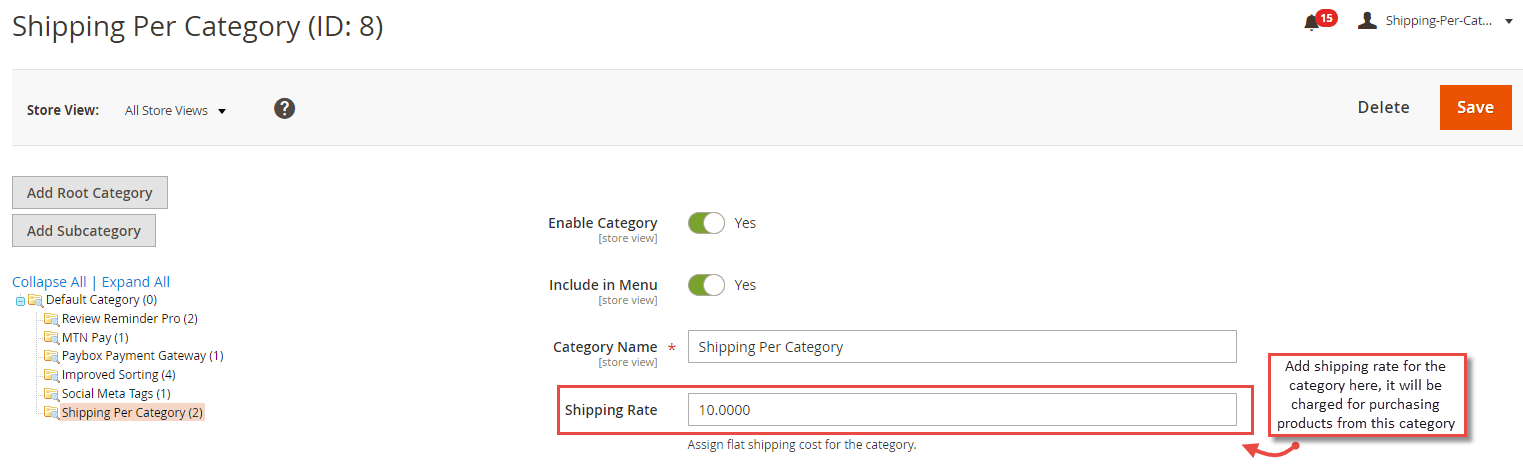Toggle the Enable Category switch
The width and height of the screenshot is (1523, 466).
(x=706, y=223)
